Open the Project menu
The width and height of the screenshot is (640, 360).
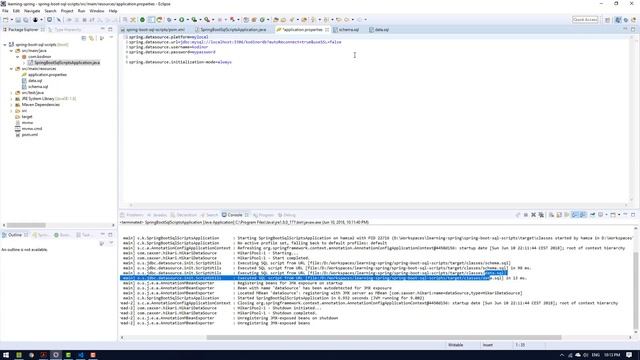click(x=67, y=11)
